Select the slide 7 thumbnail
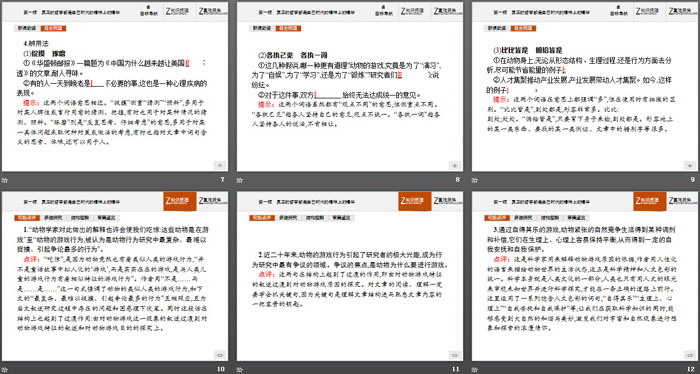Image resolution: width=700 pixels, height=374 pixels. [x=115, y=87]
